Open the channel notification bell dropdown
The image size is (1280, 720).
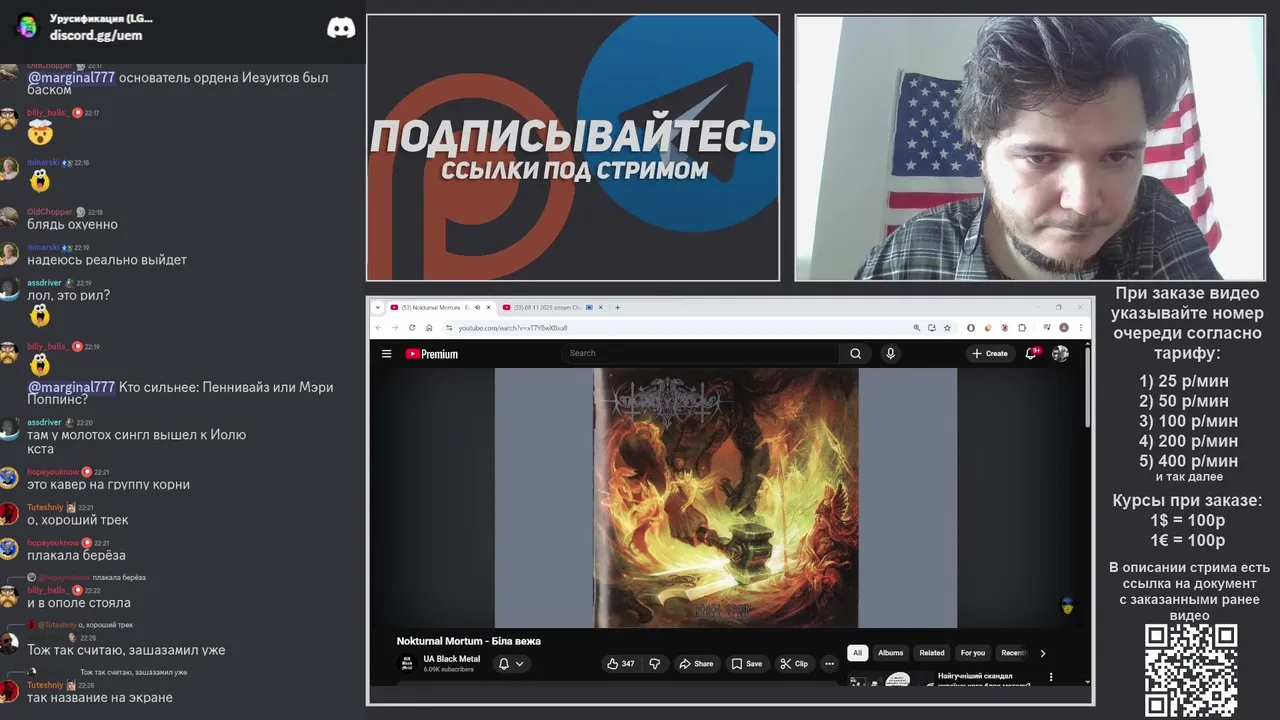[x=511, y=663]
